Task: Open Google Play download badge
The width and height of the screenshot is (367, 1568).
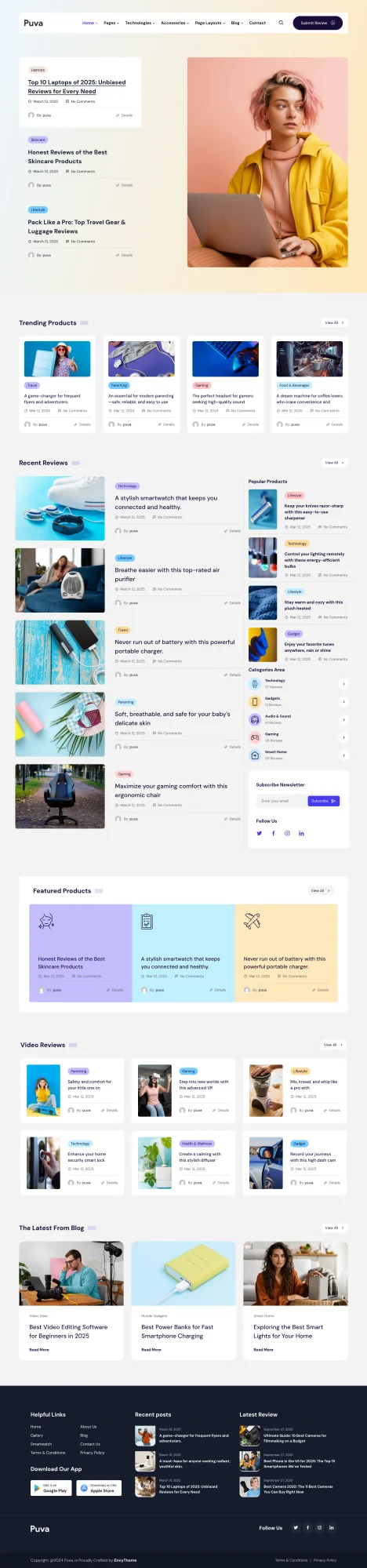Action: pos(51,1487)
